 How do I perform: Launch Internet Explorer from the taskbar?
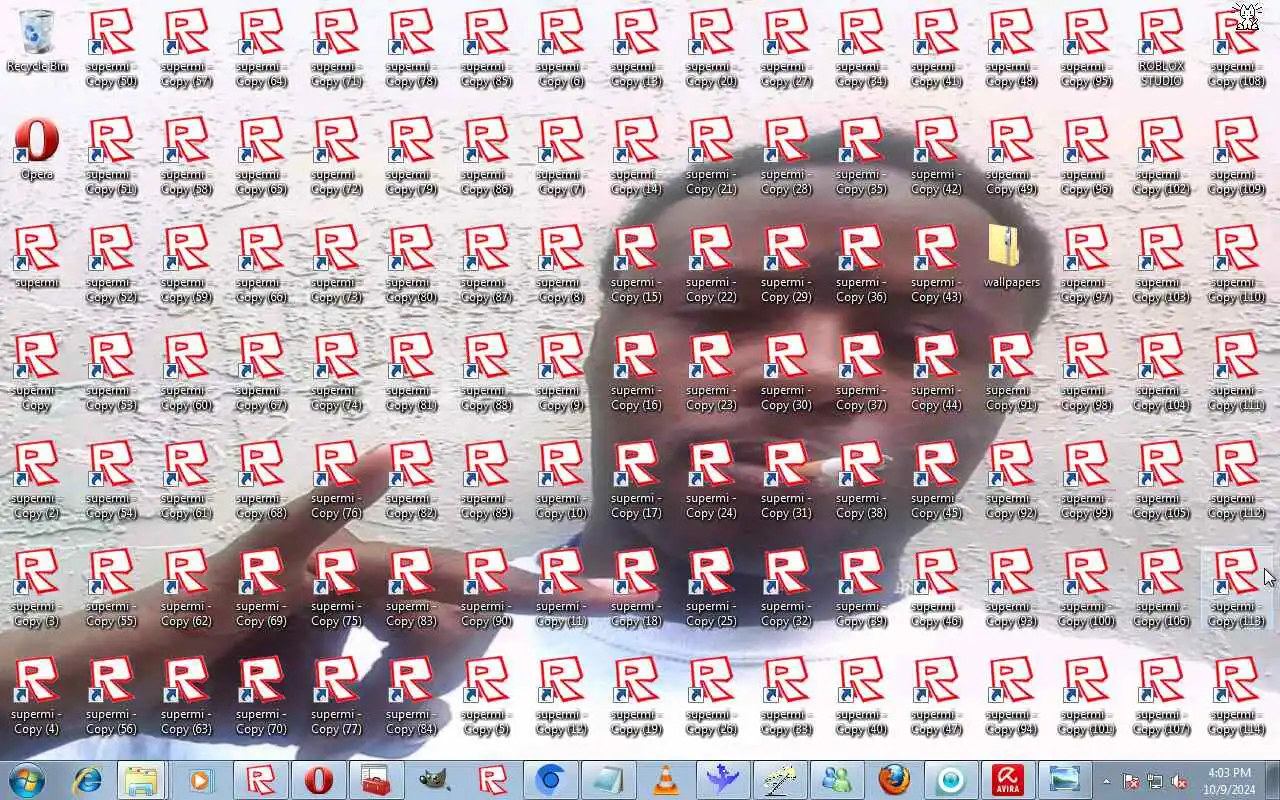(87, 780)
